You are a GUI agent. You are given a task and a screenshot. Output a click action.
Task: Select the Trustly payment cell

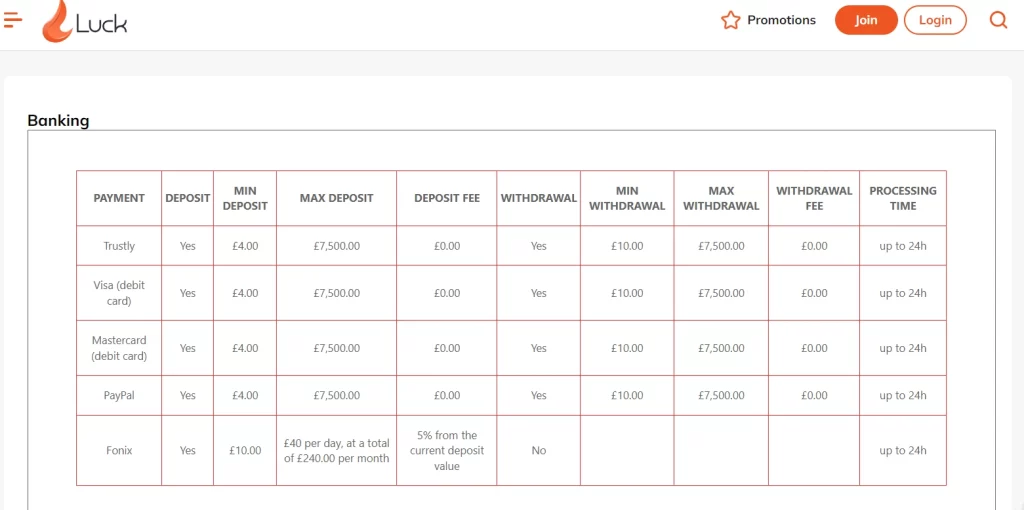(119, 246)
